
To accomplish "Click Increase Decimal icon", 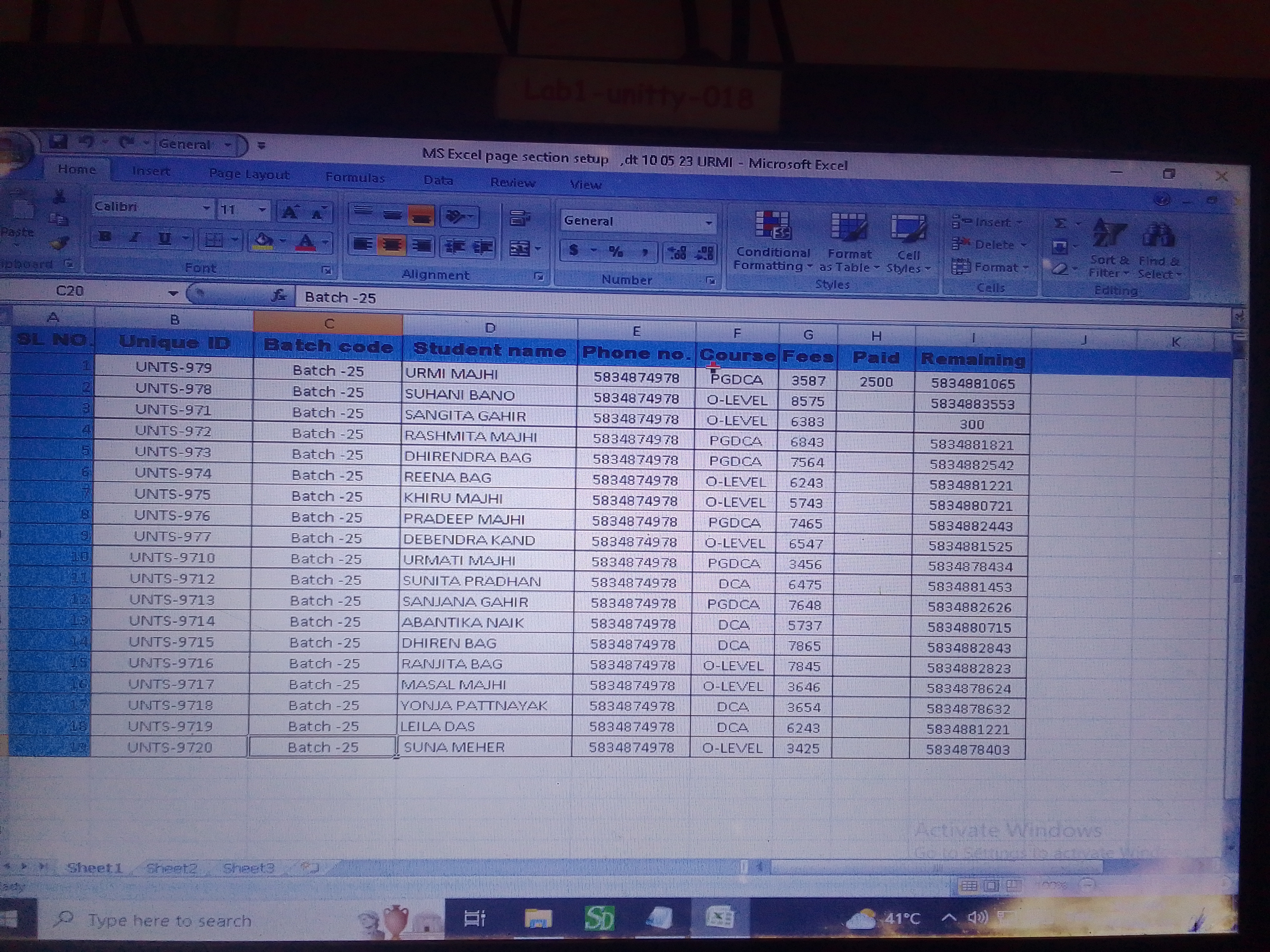I will [677, 252].
